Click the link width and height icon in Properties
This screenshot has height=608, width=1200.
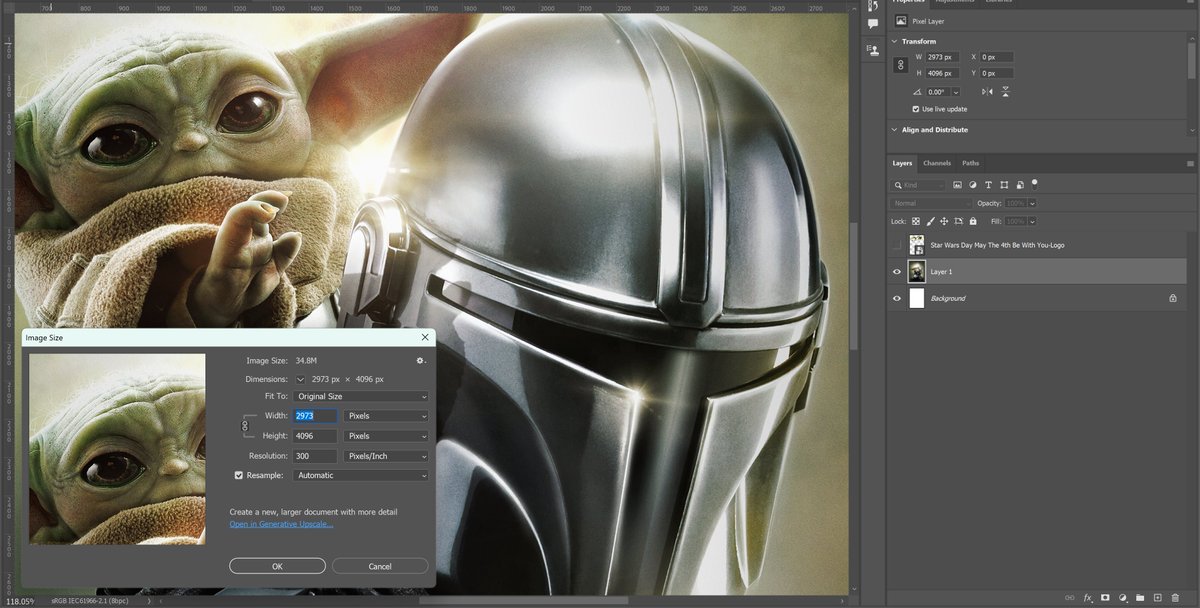click(899, 65)
